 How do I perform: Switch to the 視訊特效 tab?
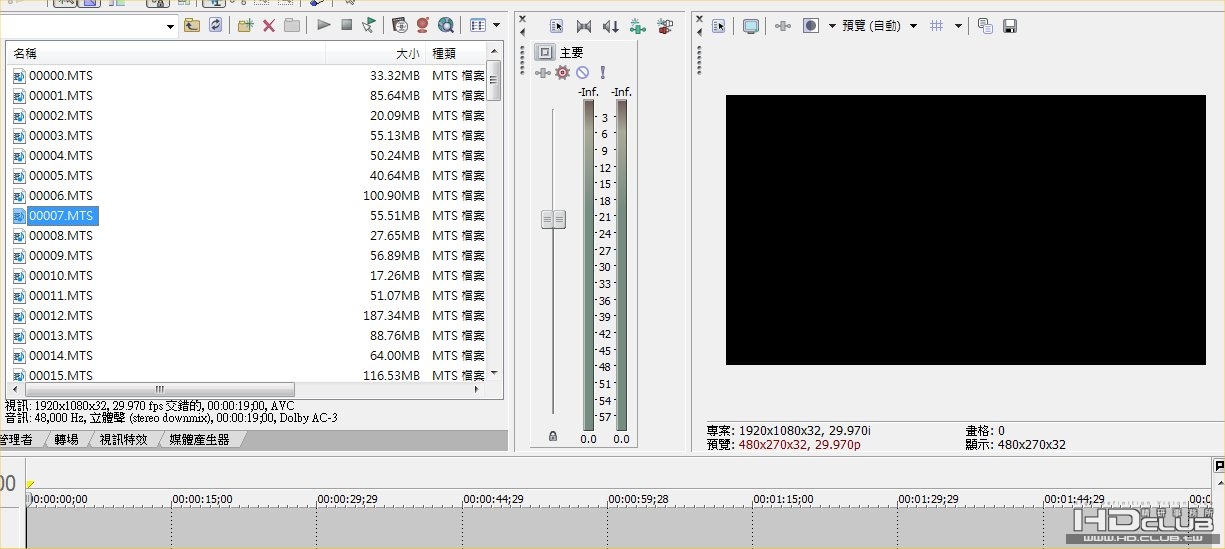[x=124, y=439]
